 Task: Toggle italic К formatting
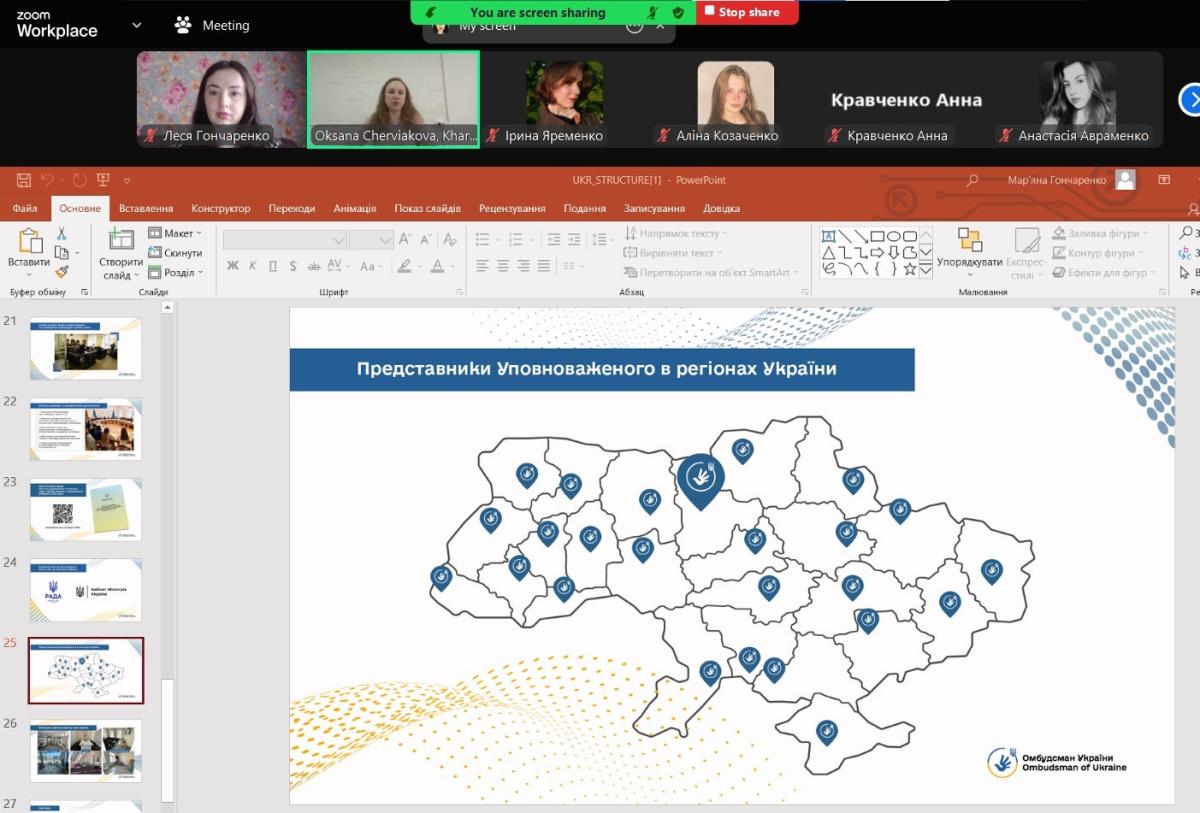coord(253,266)
